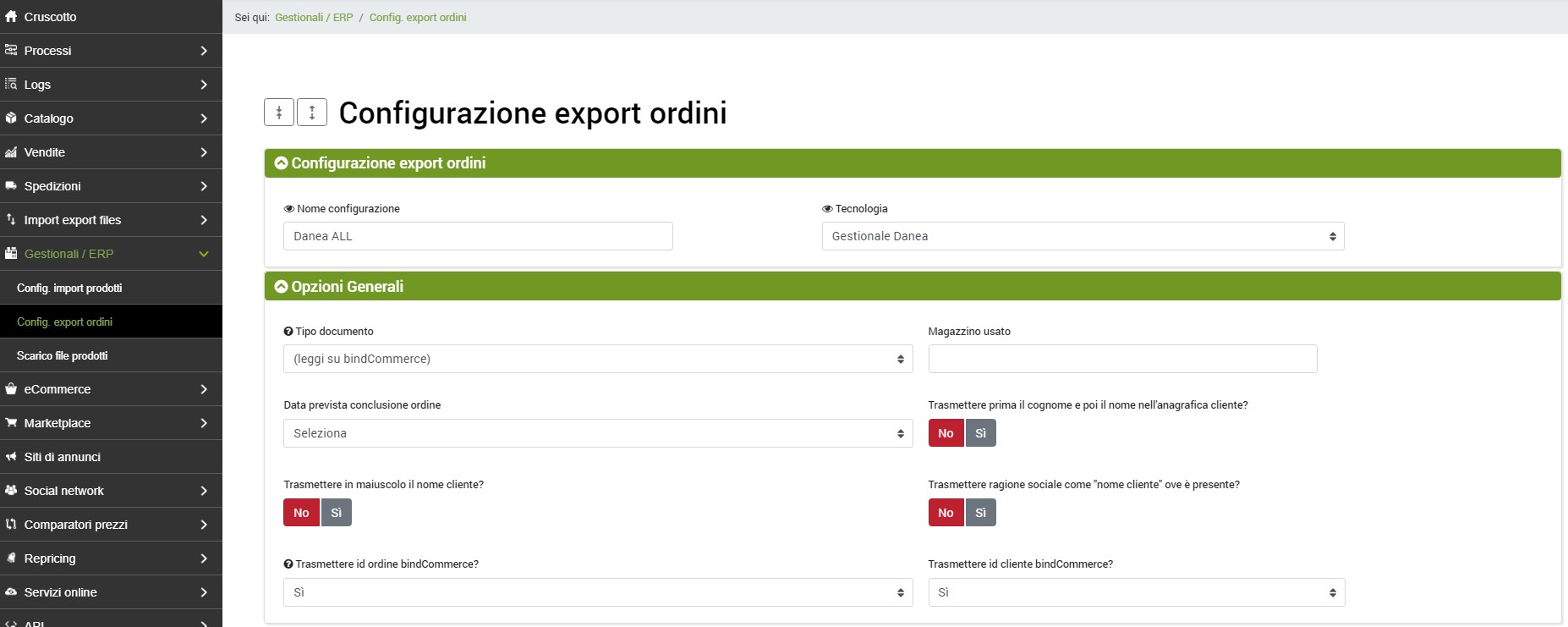Set uppercase customer name to Sì
This screenshot has height=627, width=1568.
336,513
